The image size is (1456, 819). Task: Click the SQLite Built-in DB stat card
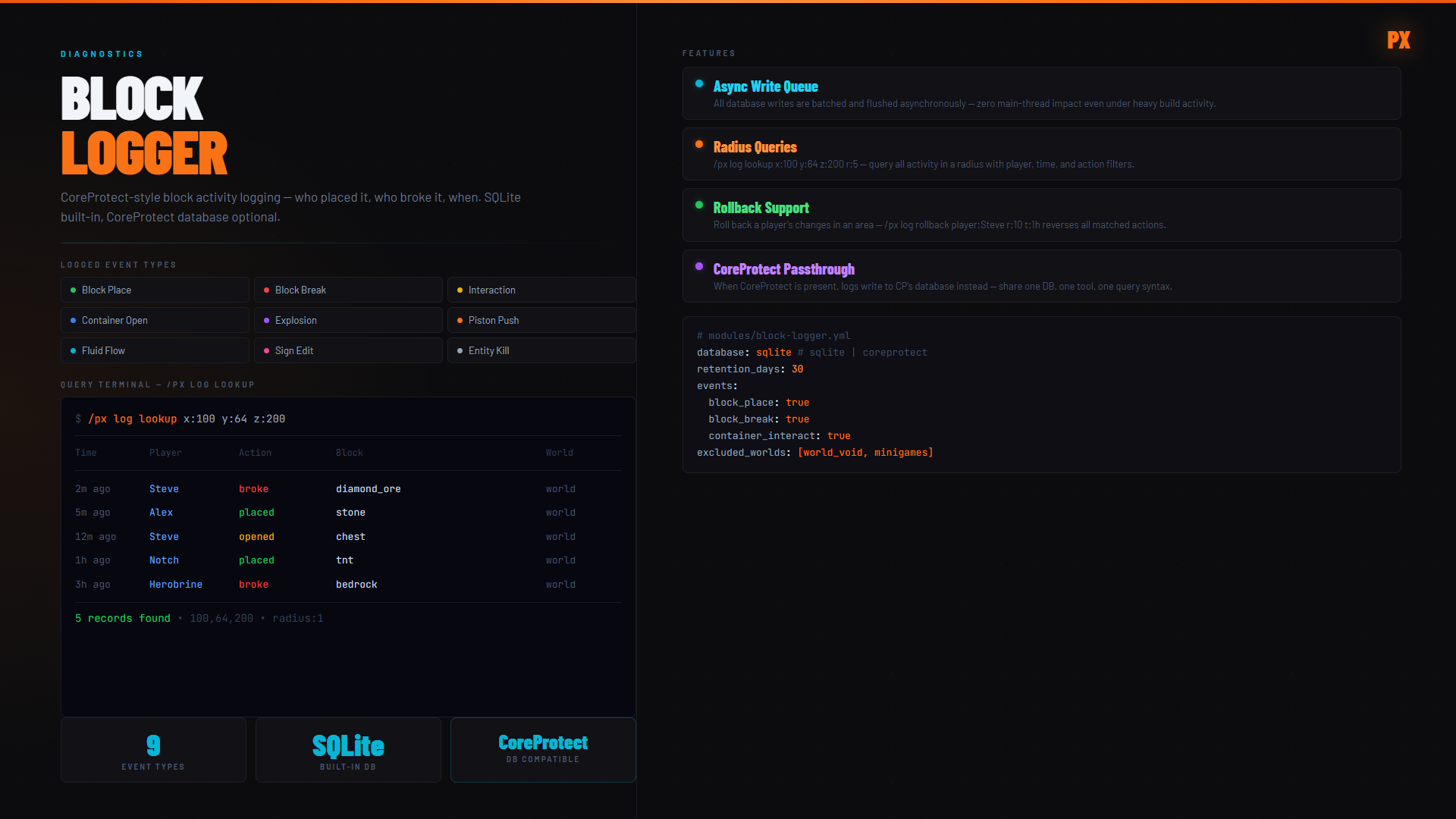[x=348, y=750]
